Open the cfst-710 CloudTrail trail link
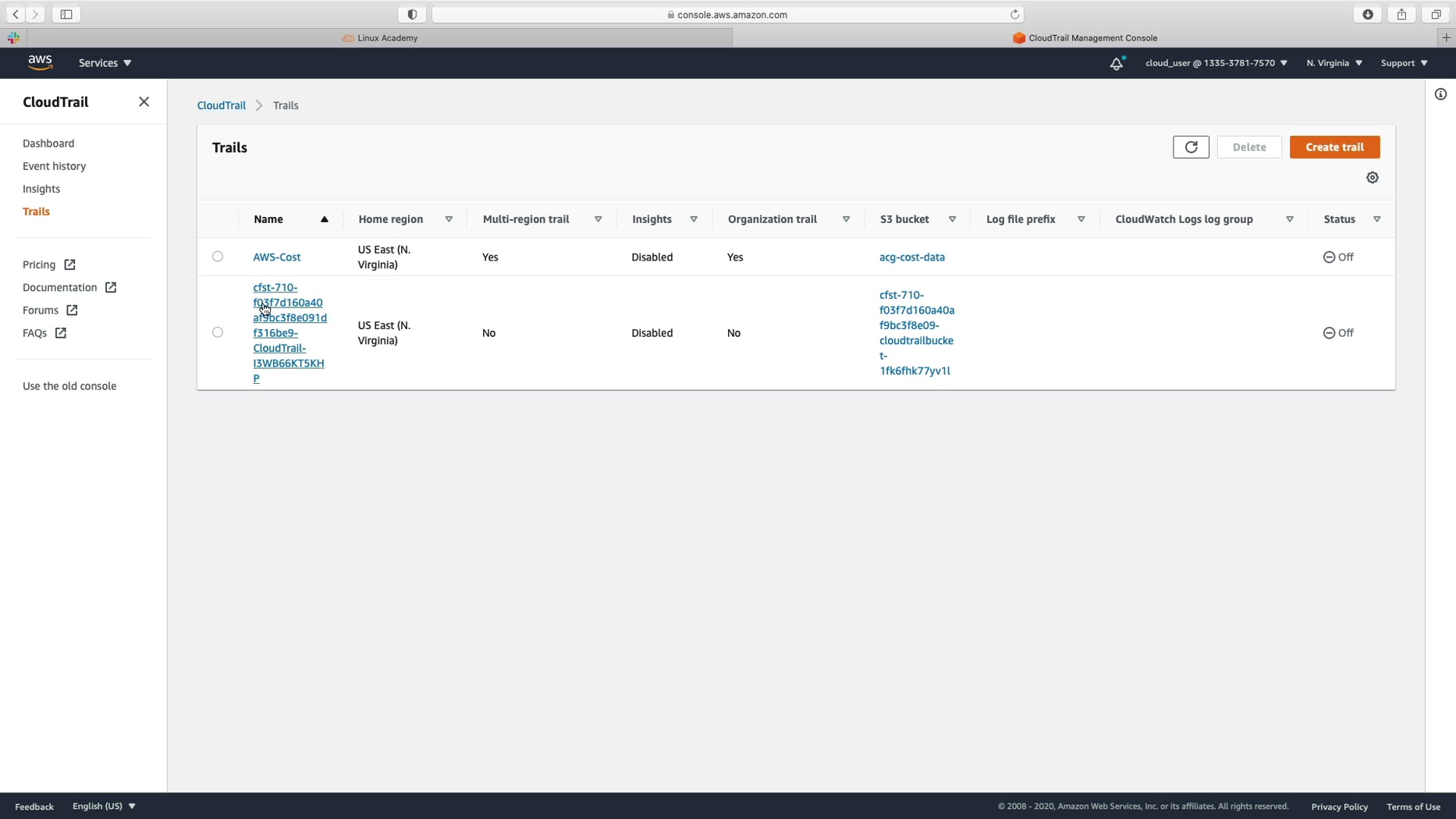The image size is (1456, 819). tap(289, 333)
